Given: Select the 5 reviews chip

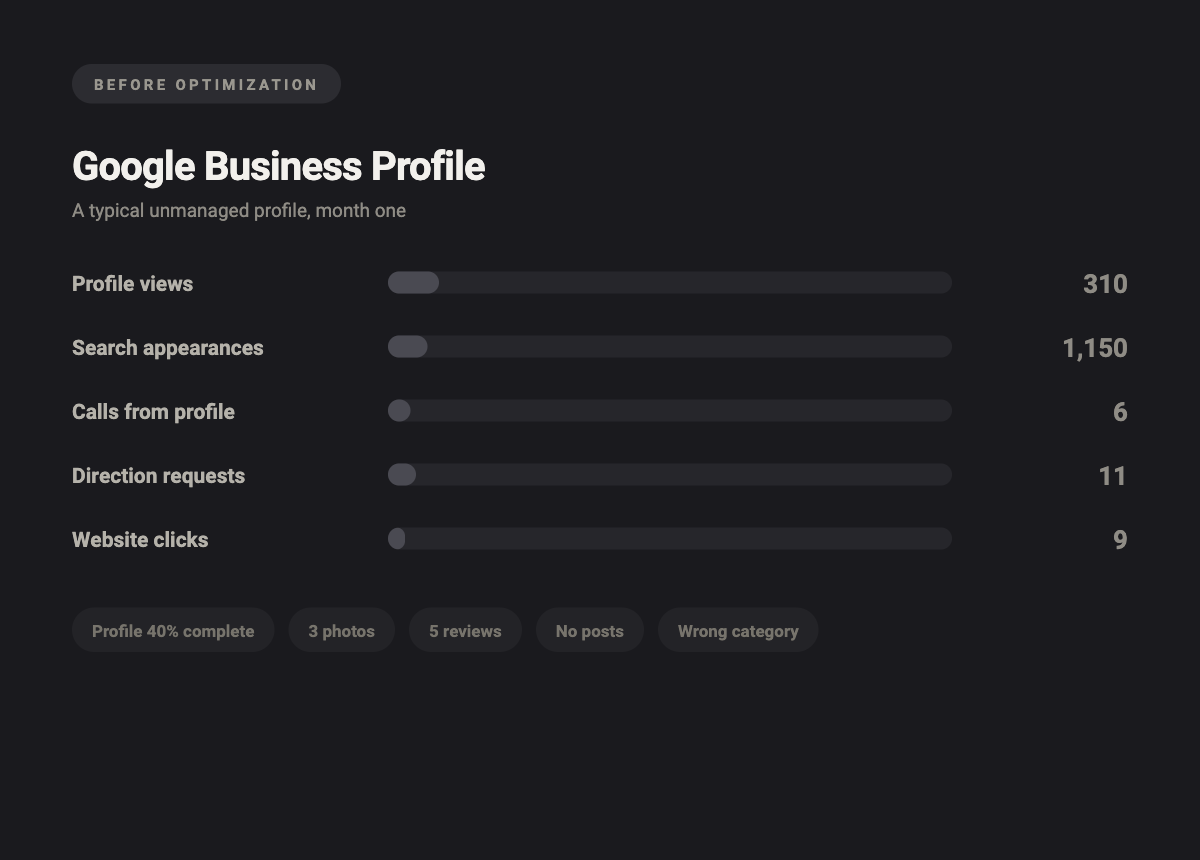Looking at the screenshot, I should [465, 631].
